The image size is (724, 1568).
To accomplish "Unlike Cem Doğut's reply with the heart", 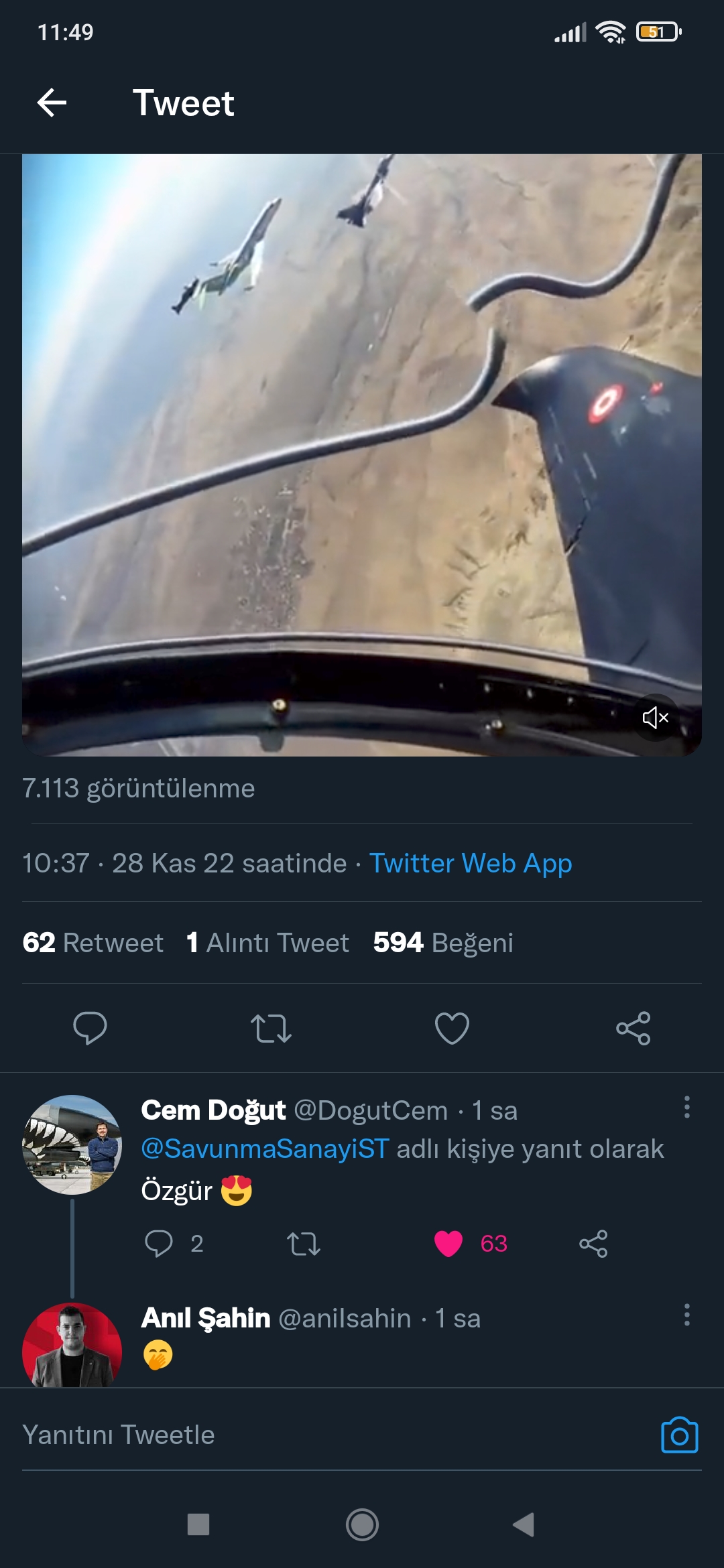I will click(x=448, y=1244).
